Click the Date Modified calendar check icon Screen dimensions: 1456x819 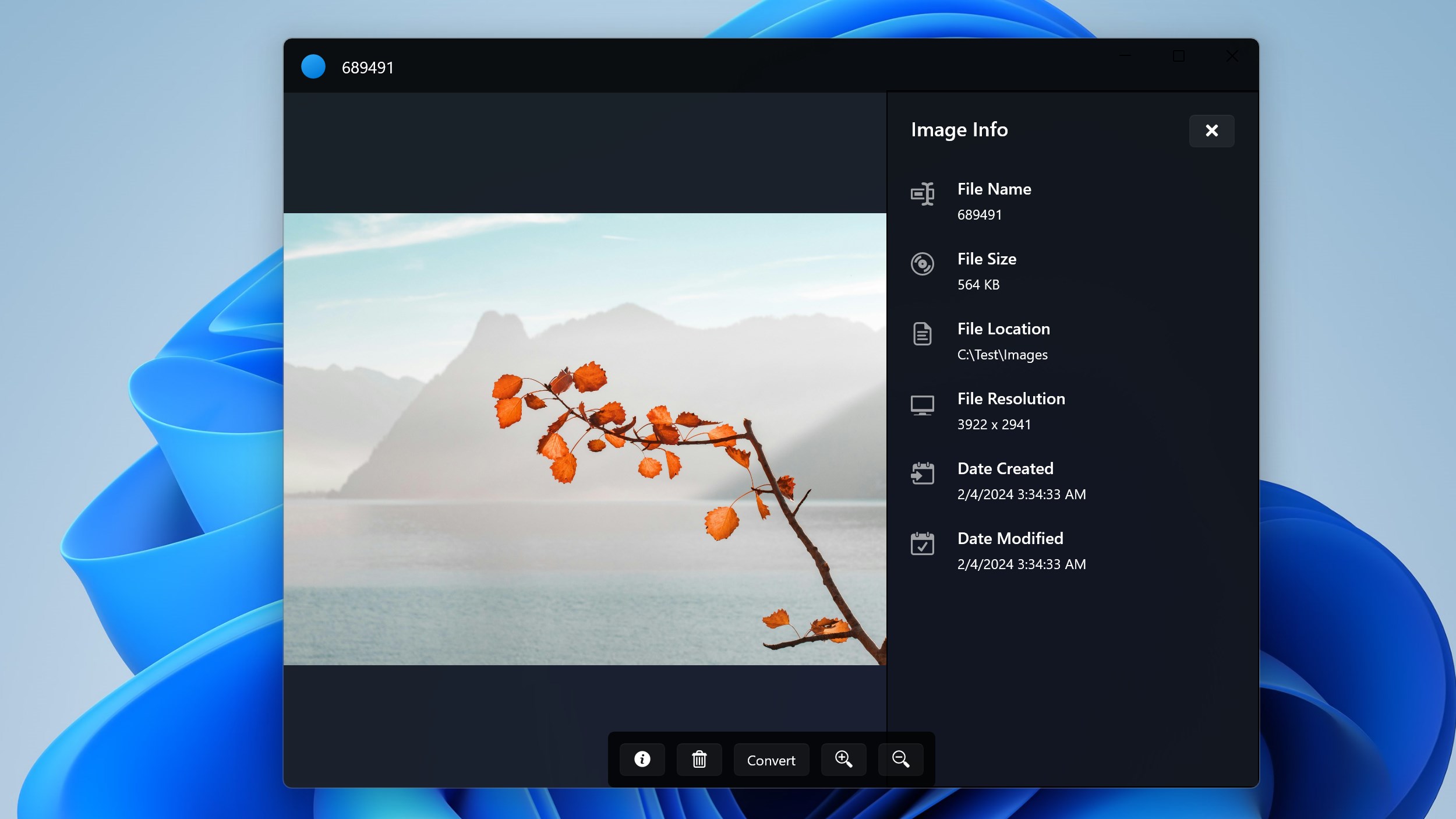pos(923,543)
